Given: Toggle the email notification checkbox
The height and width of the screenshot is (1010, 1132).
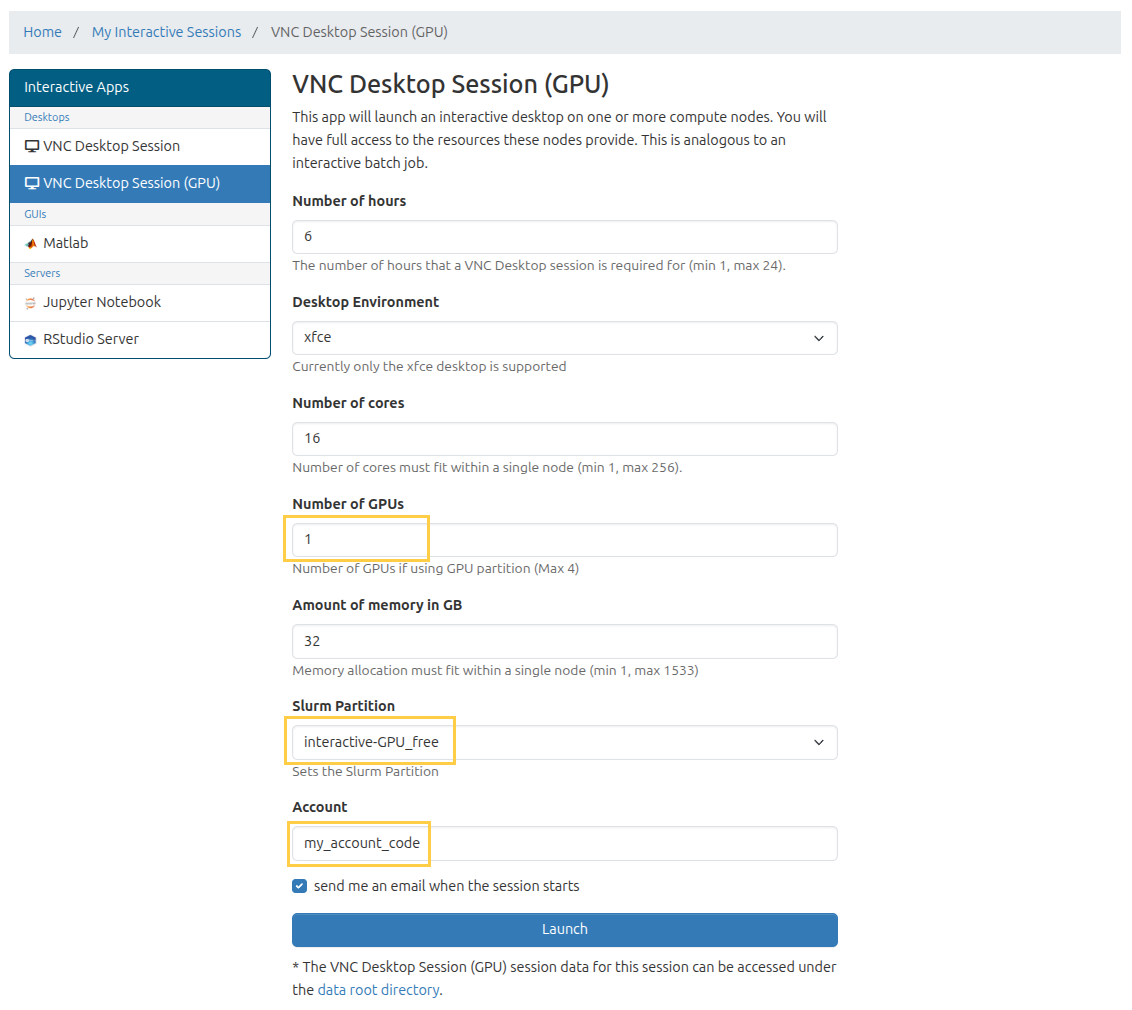Looking at the screenshot, I should tap(300, 886).
